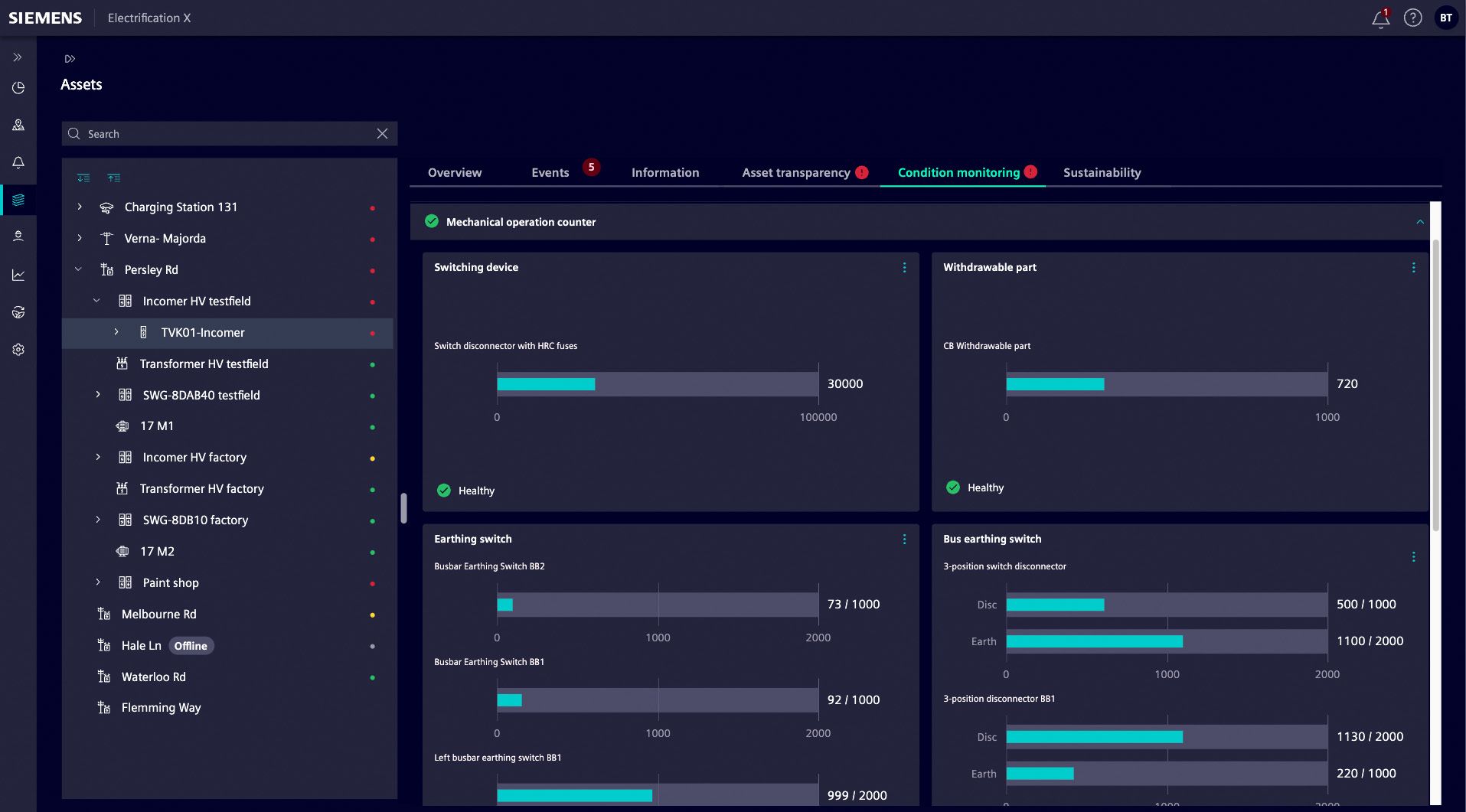Viewport: 1466px width, 812px height.
Task: Switch to Asset transparency tab
Action: click(796, 172)
